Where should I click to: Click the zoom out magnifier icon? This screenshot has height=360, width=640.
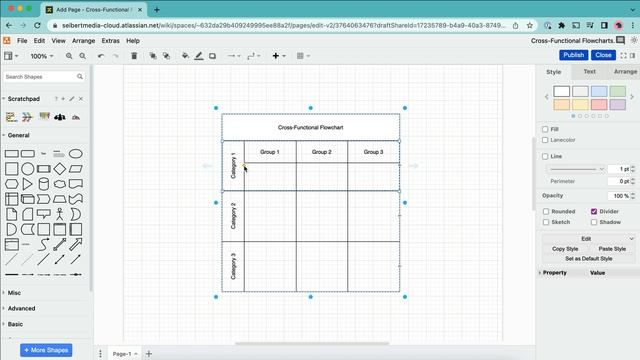point(82,56)
